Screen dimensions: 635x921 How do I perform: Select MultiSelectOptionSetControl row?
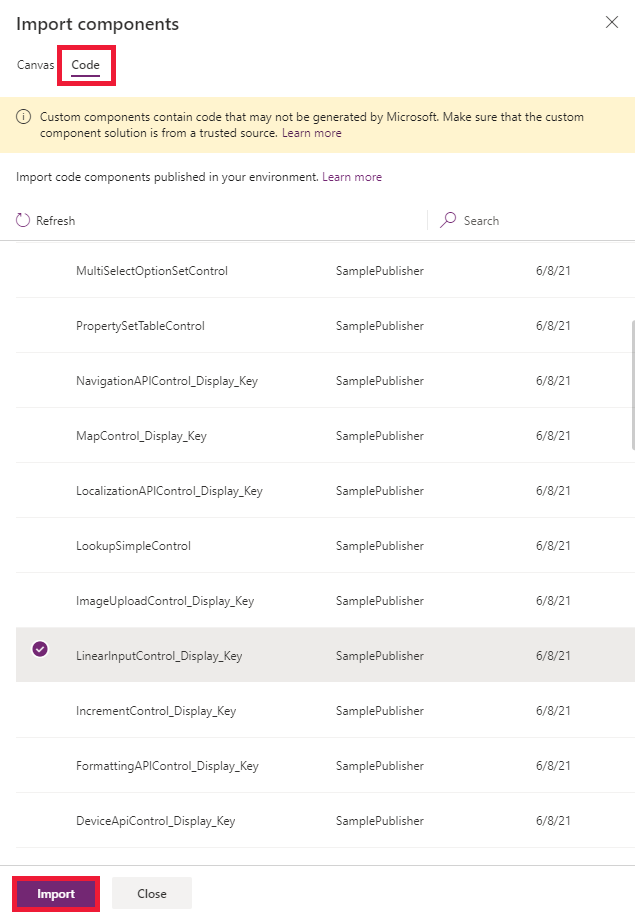pos(152,271)
